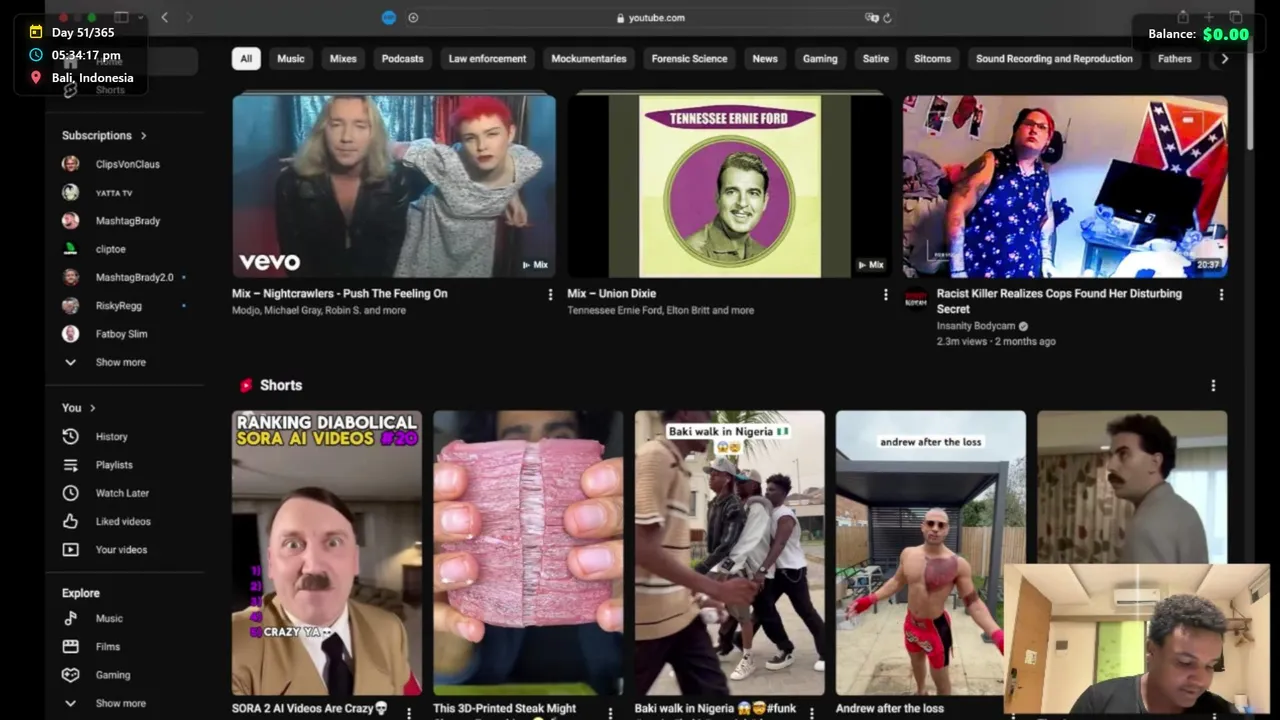Filter by Mockumentaries chip

(x=589, y=59)
